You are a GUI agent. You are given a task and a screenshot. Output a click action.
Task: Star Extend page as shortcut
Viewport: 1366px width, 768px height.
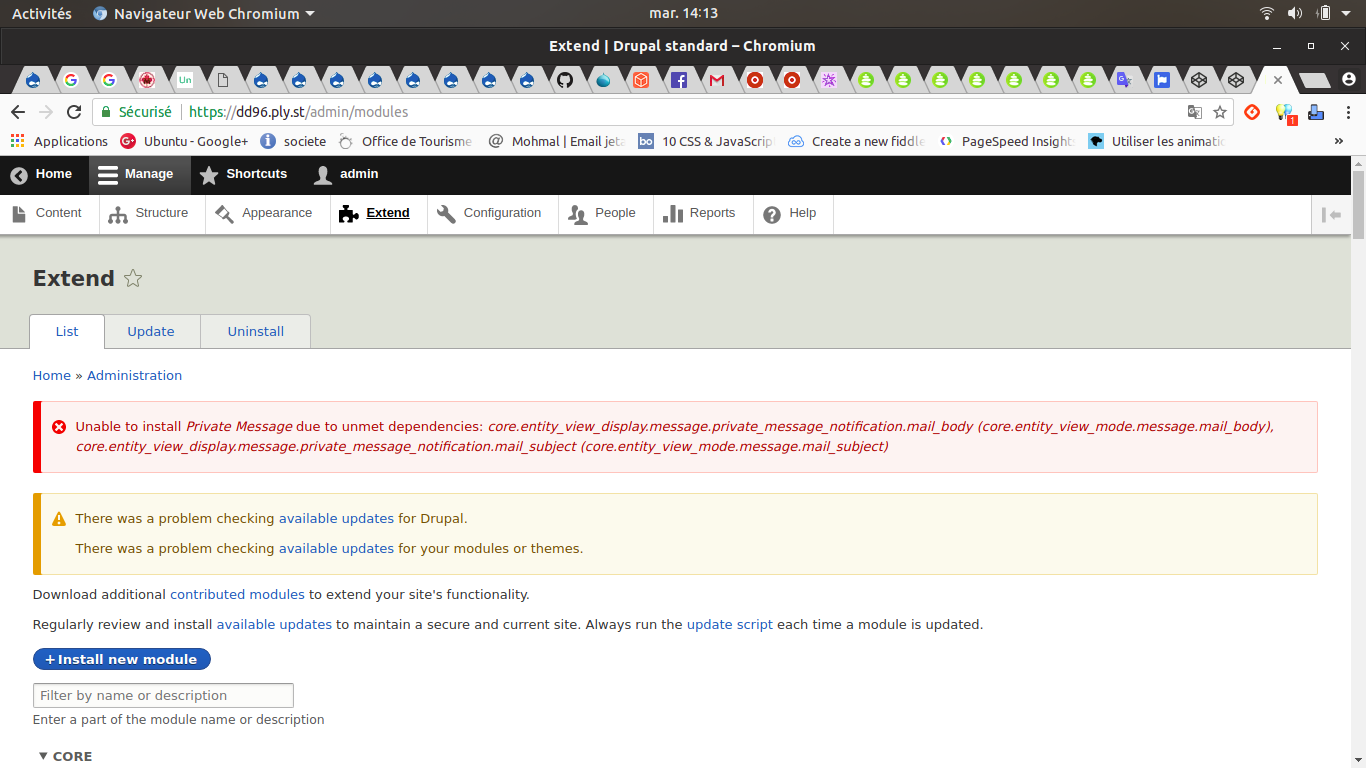pos(133,279)
